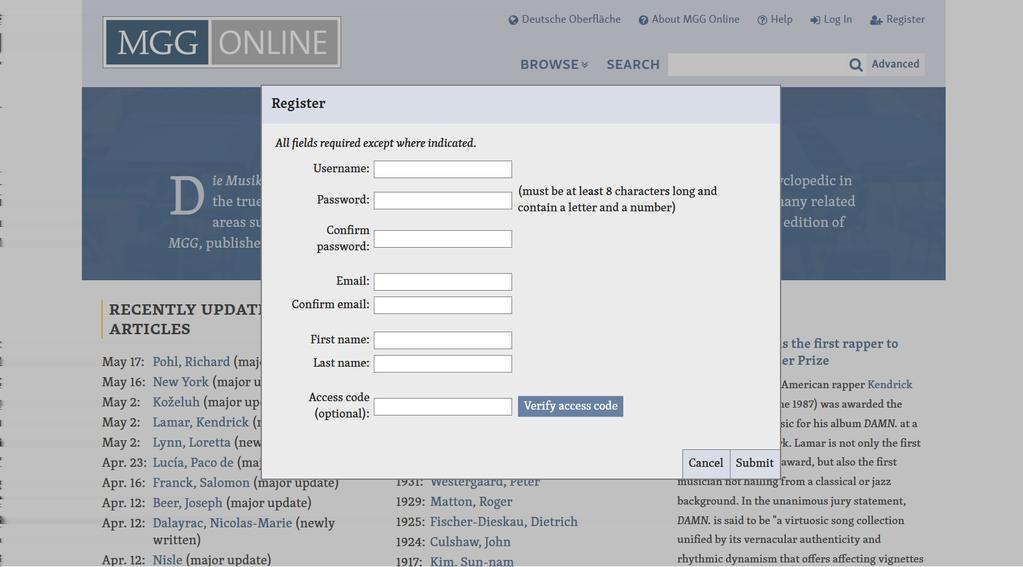This screenshot has width=1023, height=567.
Task: Cancel the Register dialog
Action: pos(706,463)
